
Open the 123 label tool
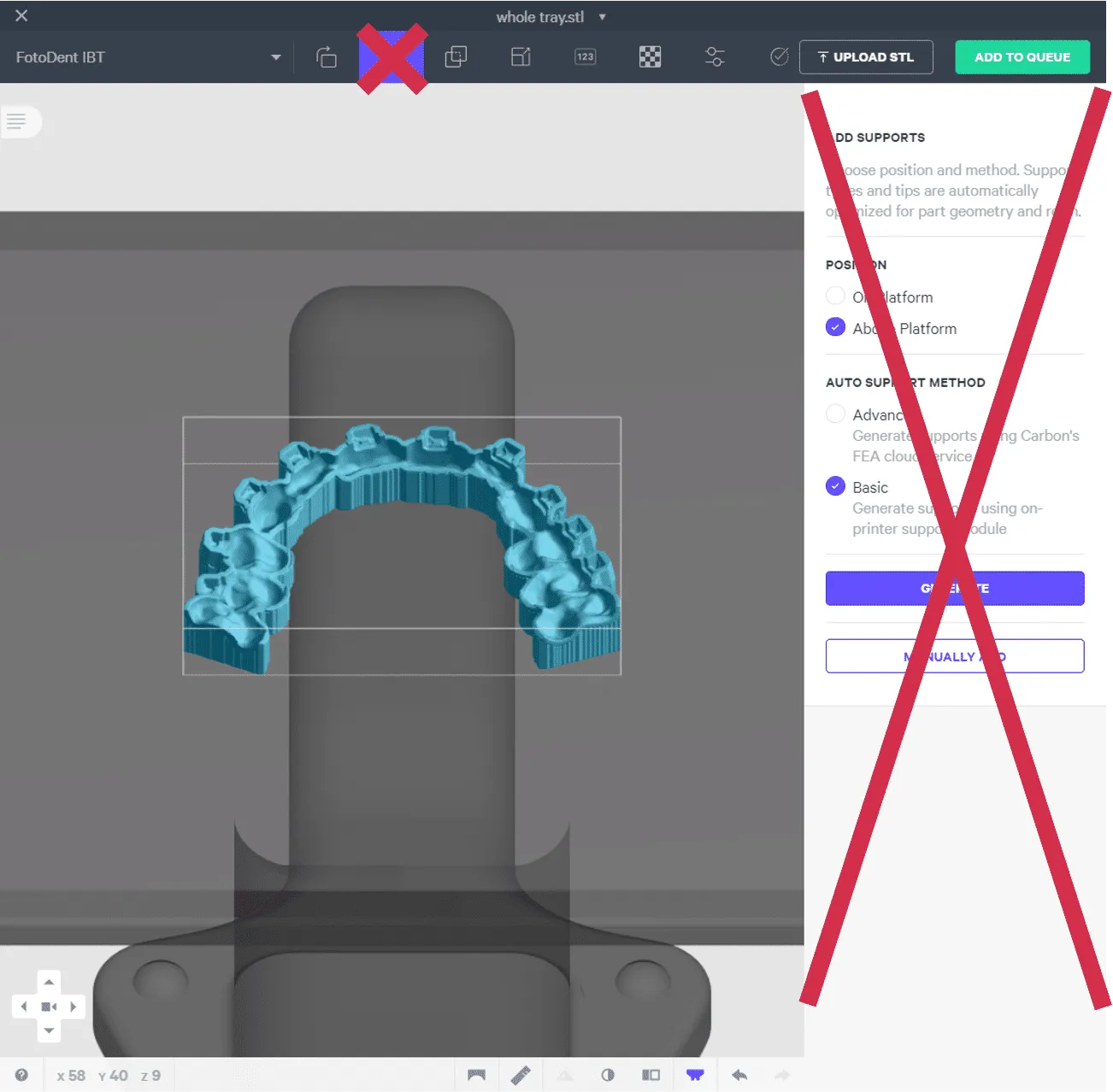[x=586, y=57]
